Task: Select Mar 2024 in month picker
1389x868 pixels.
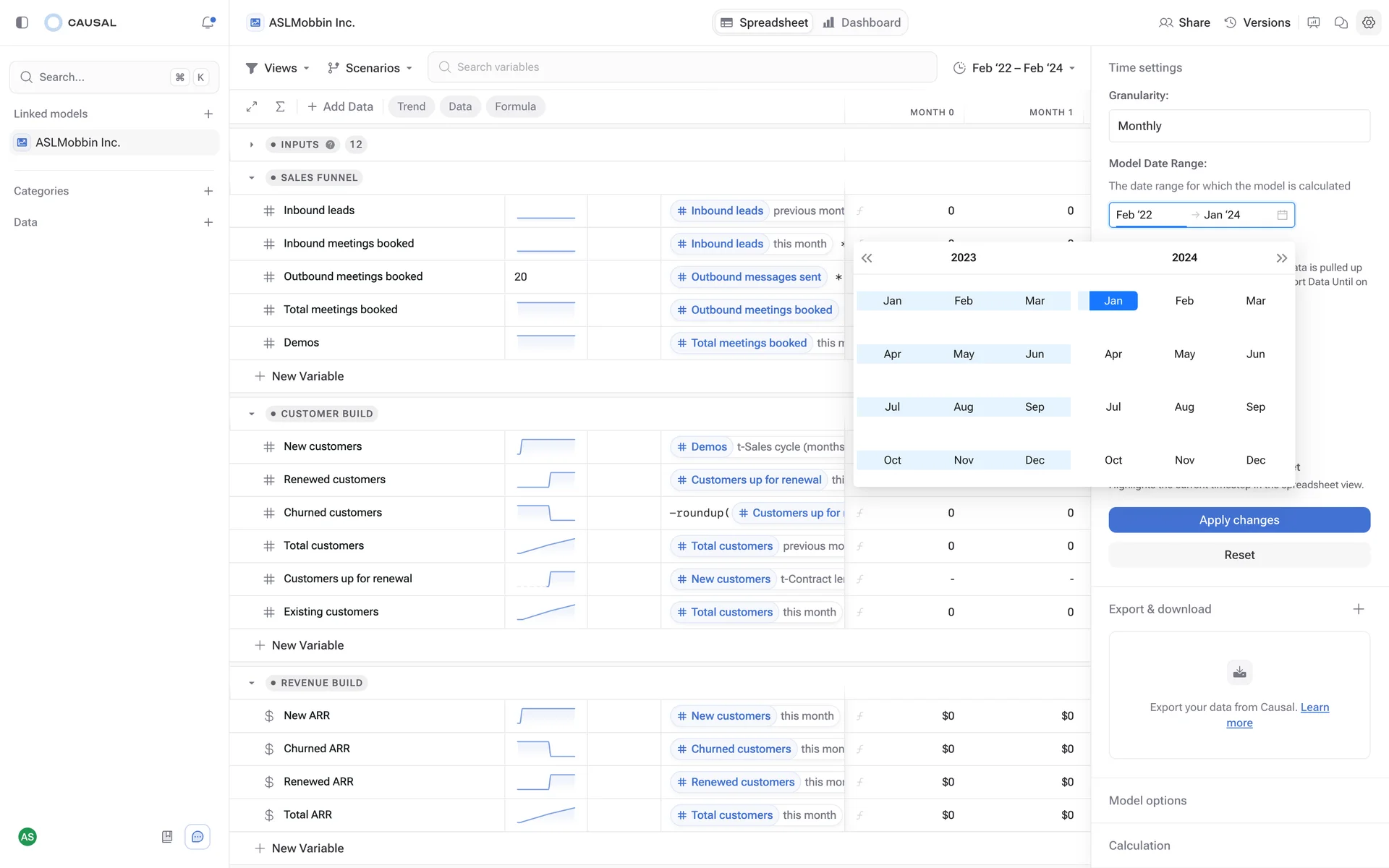Action: tap(1255, 301)
